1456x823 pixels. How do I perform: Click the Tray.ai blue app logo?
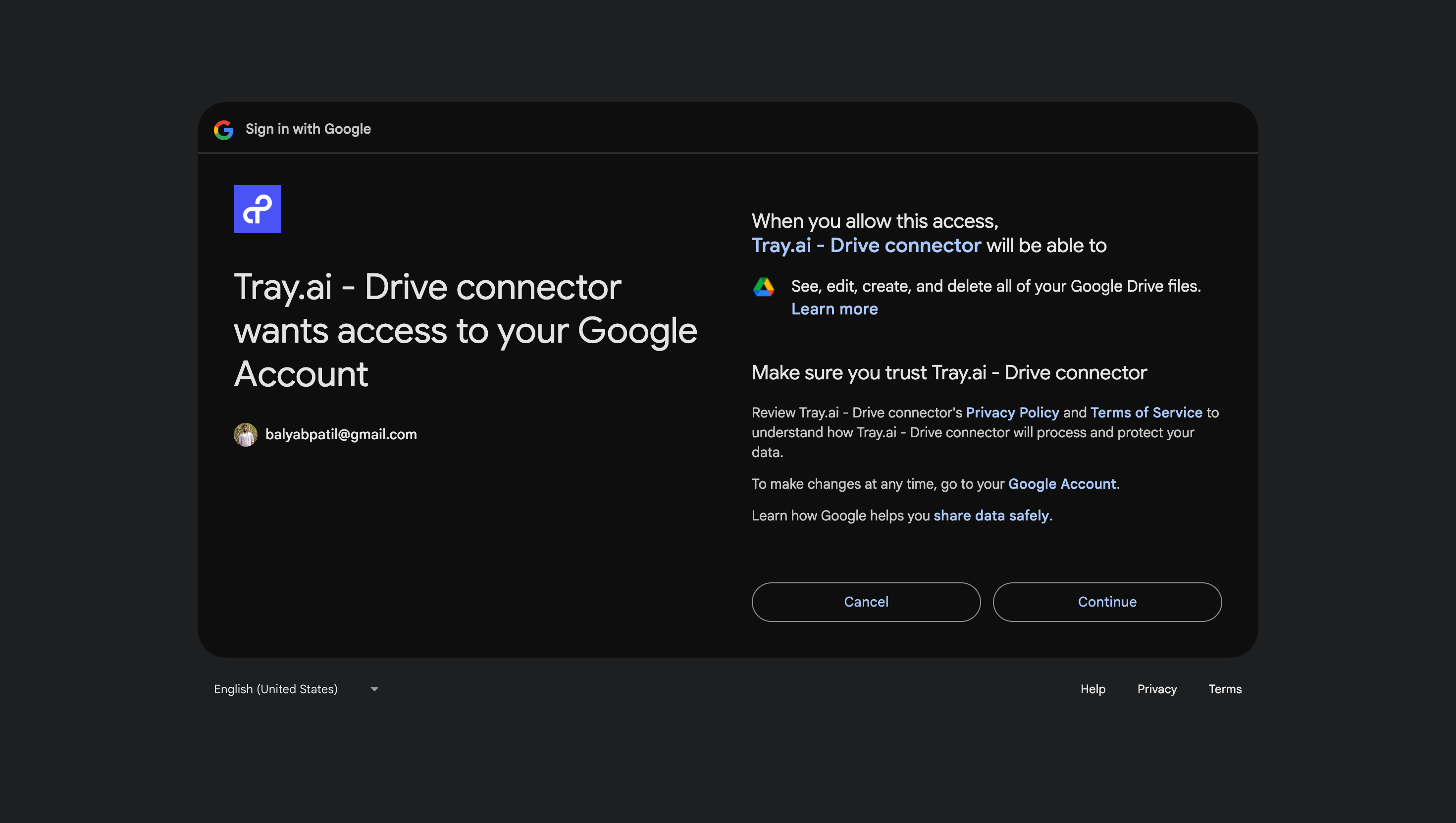(257, 208)
